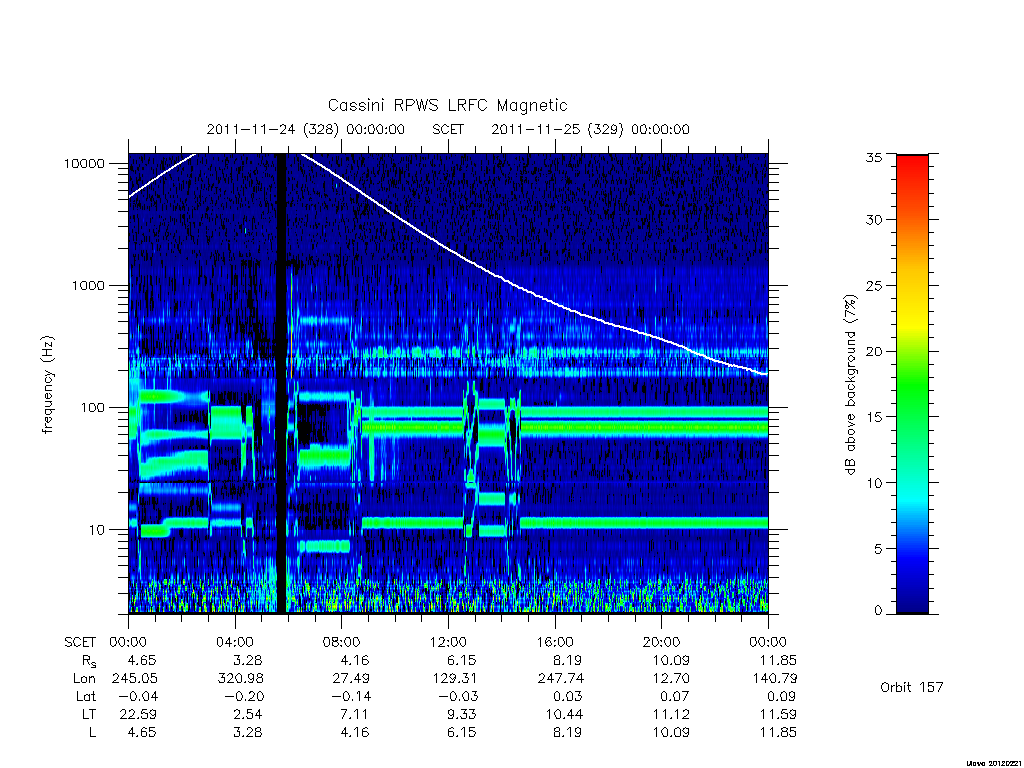Image resolution: width=1024 pixels, height=768 pixels.
Task: Click the 'LT' row label
Action: [88, 714]
